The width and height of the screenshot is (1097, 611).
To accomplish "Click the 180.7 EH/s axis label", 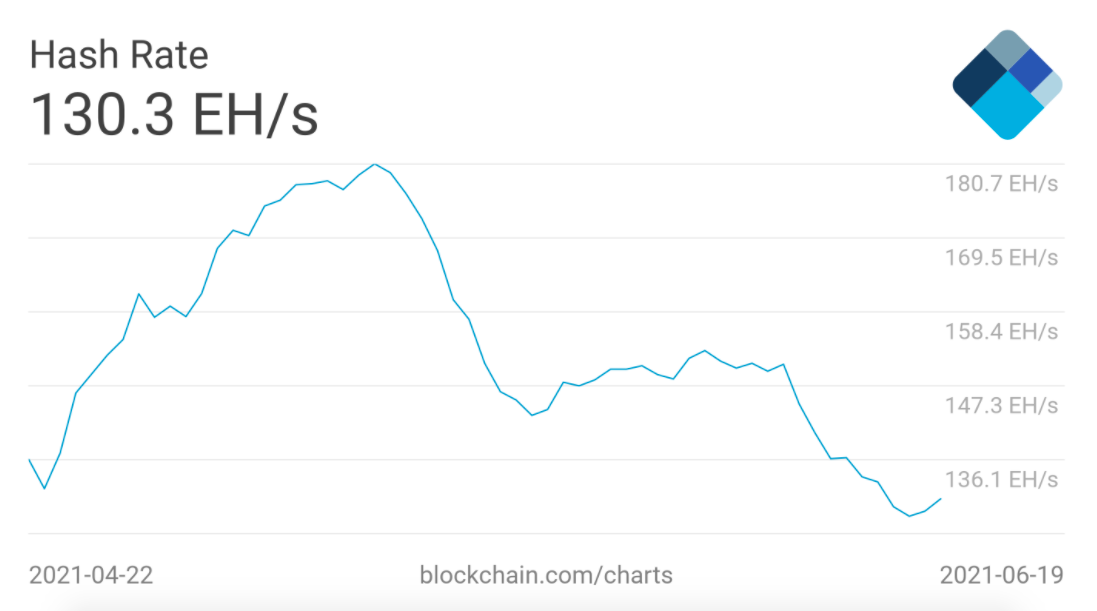I will point(1001,184).
